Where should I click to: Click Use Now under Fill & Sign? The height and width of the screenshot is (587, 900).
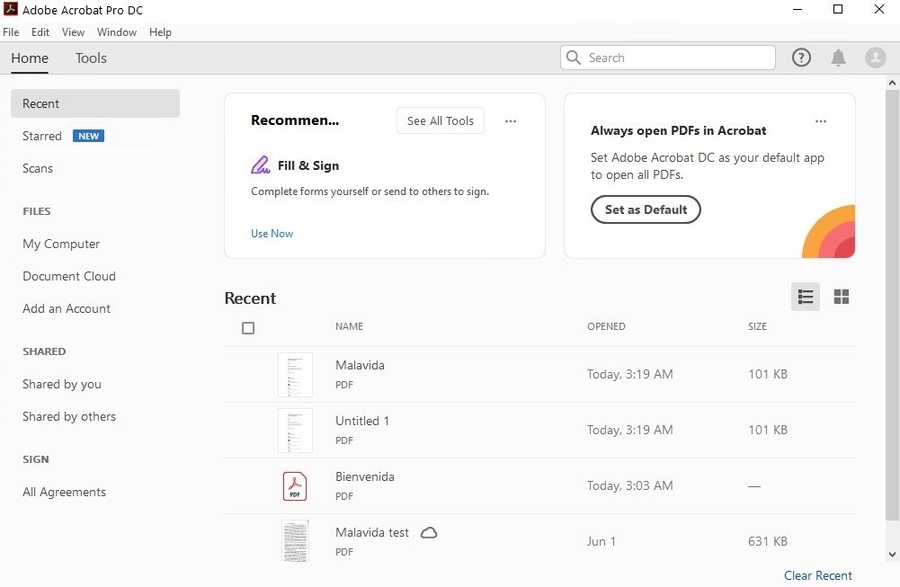tap(271, 233)
